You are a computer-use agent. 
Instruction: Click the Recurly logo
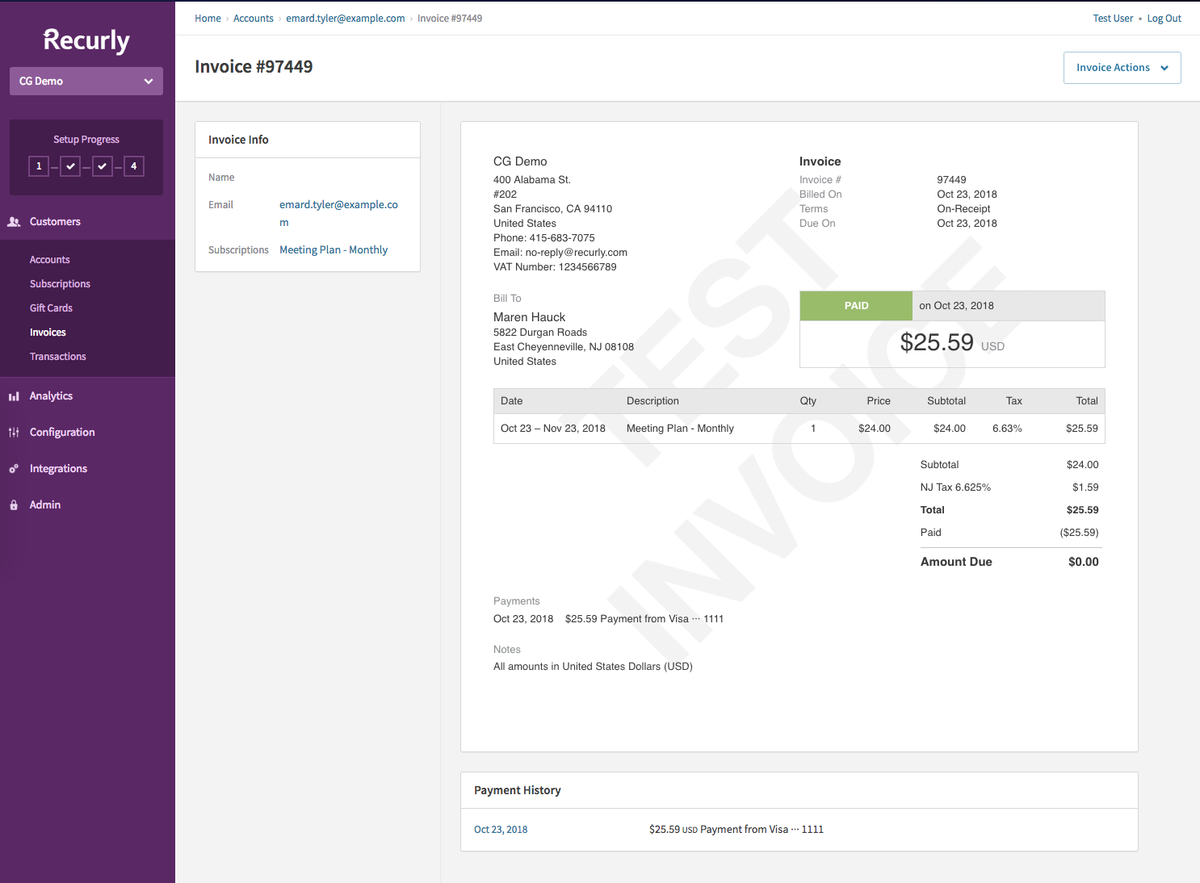pos(86,40)
